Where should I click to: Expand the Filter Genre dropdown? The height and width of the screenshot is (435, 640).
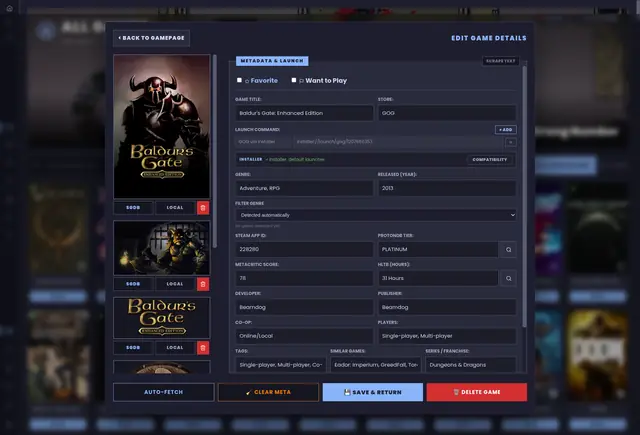click(376, 215)
